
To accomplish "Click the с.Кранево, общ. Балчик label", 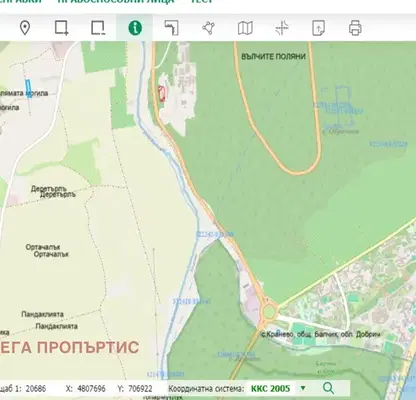I will pyautogui.click(x=320, y=334).
